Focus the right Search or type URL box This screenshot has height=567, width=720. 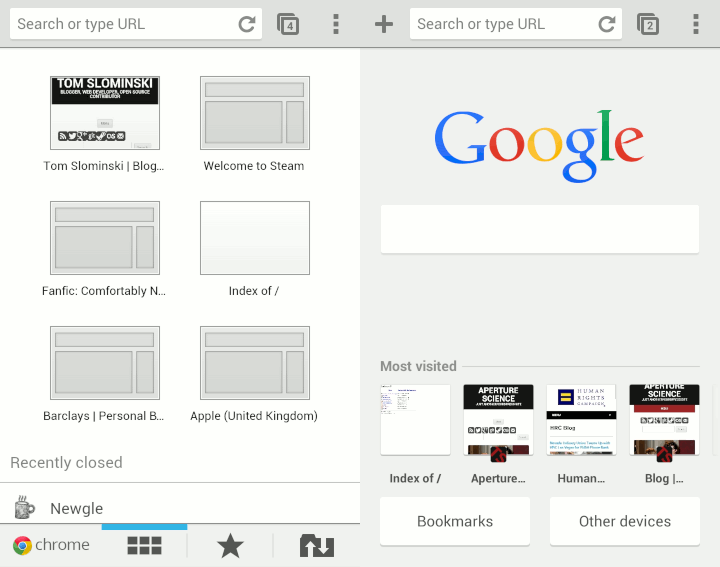click(516, 24)
